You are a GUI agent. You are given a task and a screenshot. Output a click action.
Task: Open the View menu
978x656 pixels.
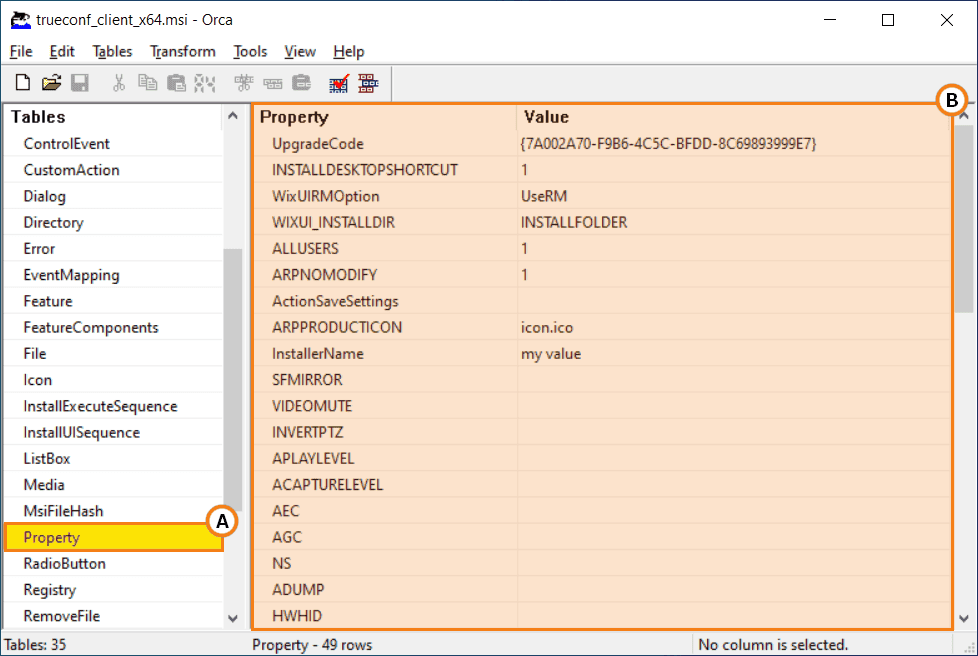coord(300,52)
